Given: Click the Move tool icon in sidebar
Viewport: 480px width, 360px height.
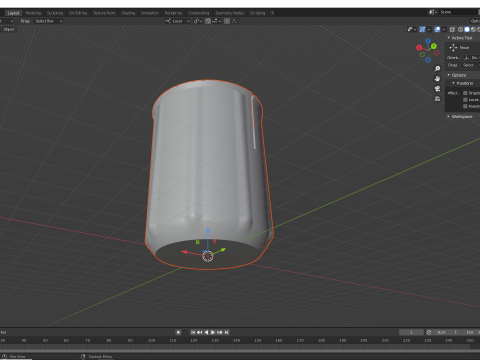Looking at the screenshot, I should pos(453,48).
